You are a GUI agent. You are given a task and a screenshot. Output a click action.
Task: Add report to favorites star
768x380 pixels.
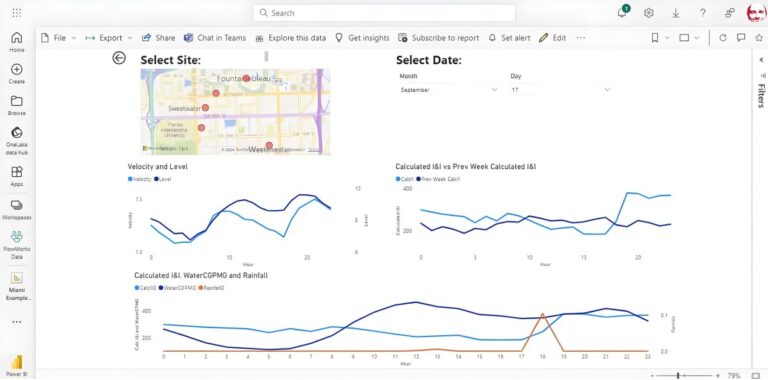point(759,38)
